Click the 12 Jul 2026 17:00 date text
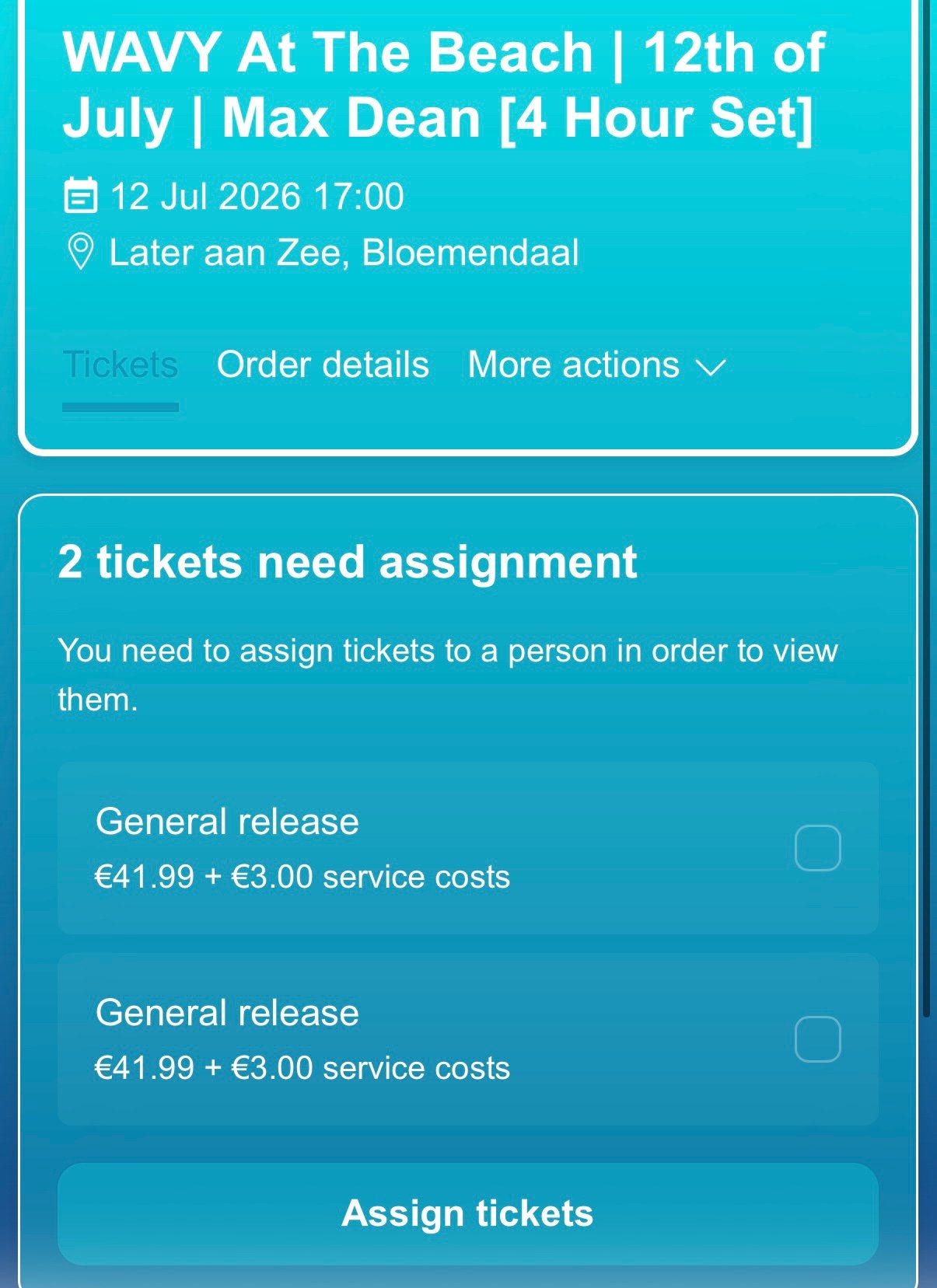The height and width of the screenshot is (1288, 937). 257,196
